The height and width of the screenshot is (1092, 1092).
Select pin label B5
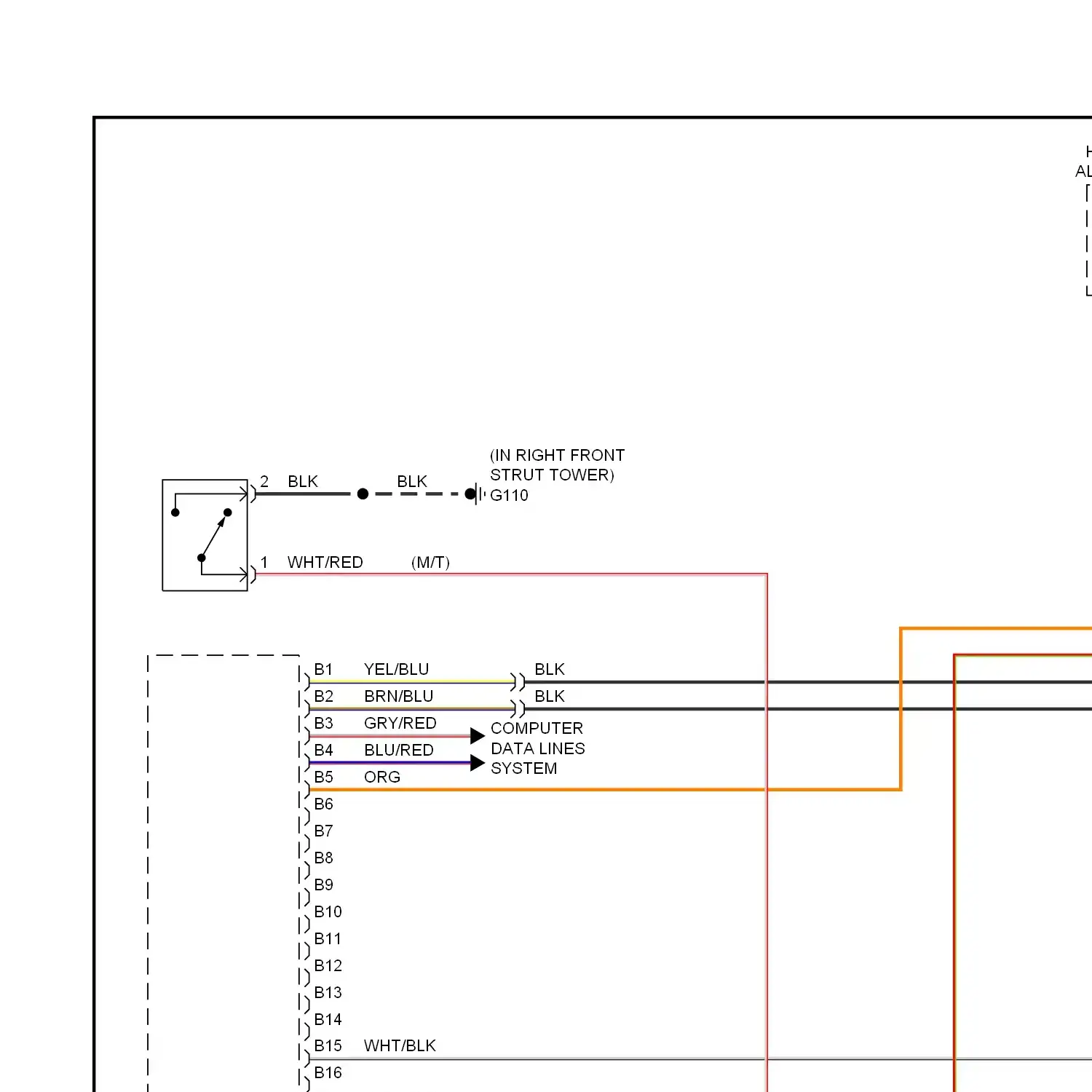[x=323, y=777]
